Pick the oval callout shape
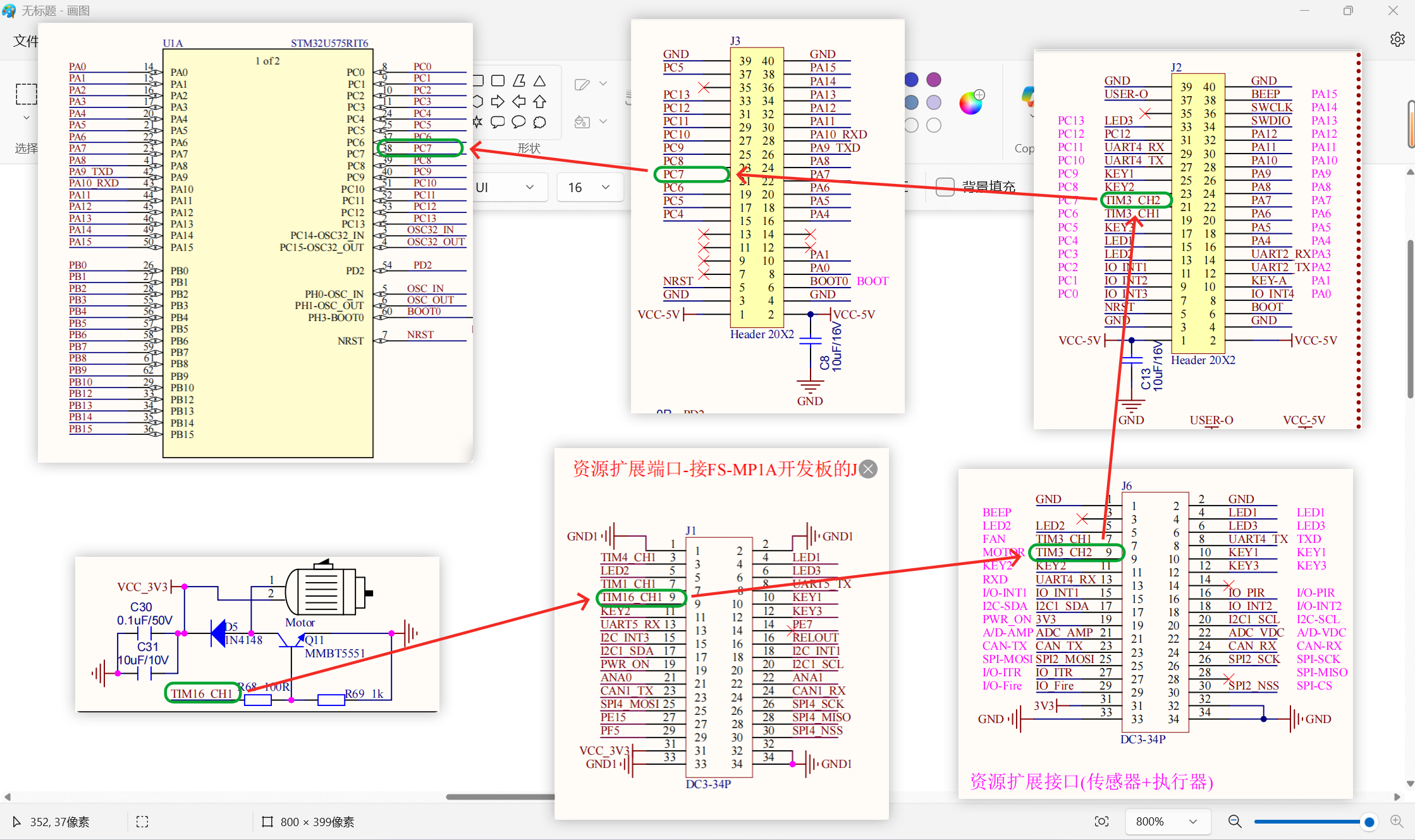1415x840 pixels. [x=519, y=122]
